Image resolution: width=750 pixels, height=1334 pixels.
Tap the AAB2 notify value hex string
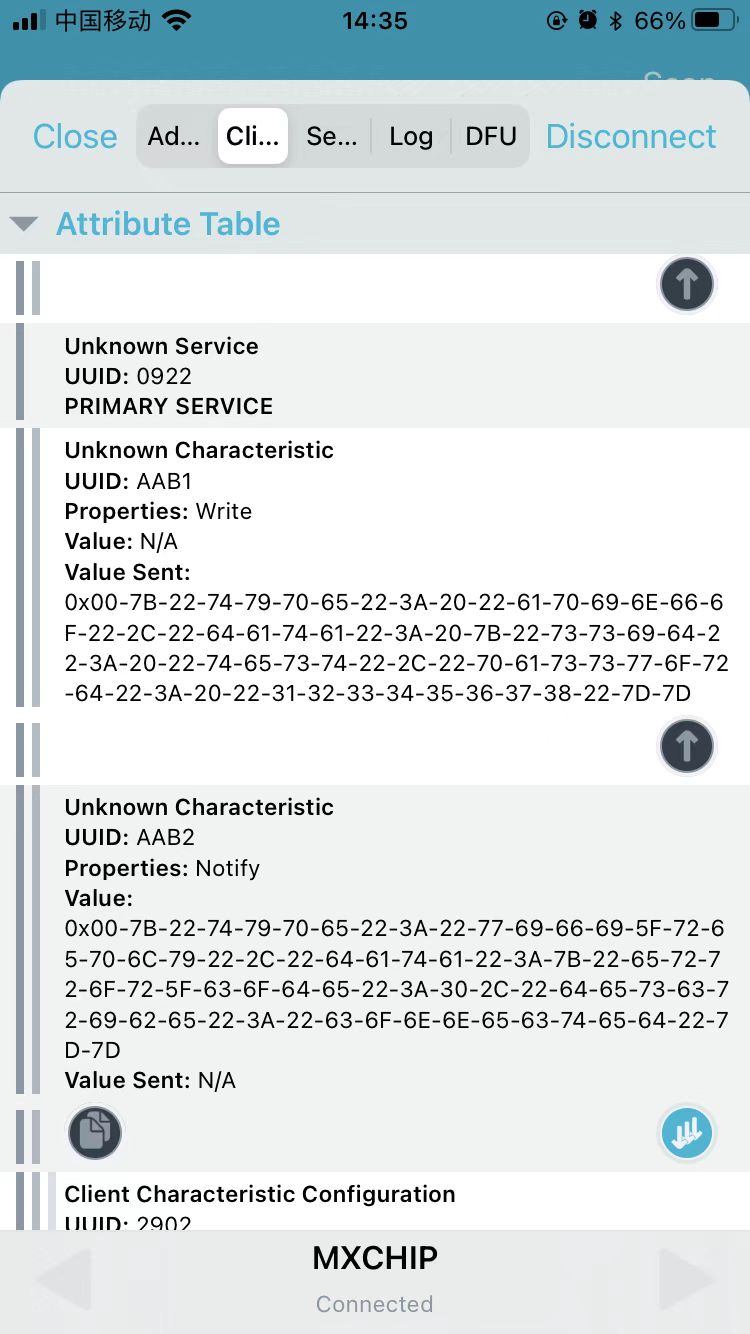click(x=397, y=989)
